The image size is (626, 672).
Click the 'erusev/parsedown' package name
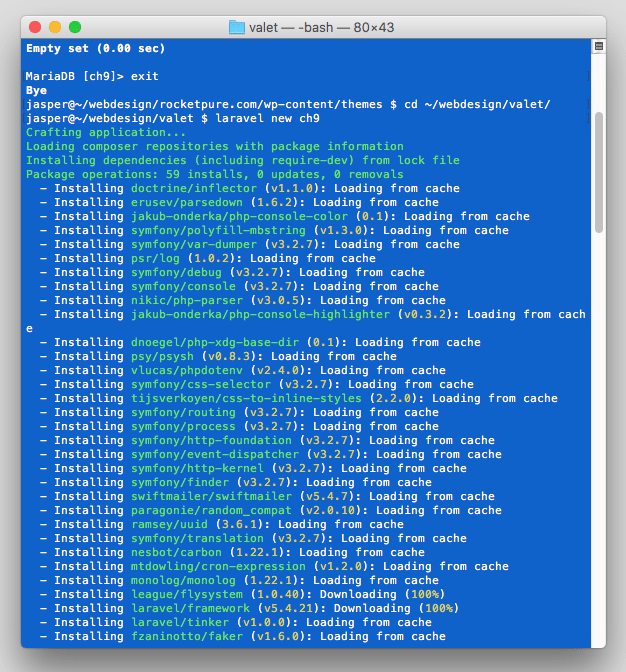[187, 202]
